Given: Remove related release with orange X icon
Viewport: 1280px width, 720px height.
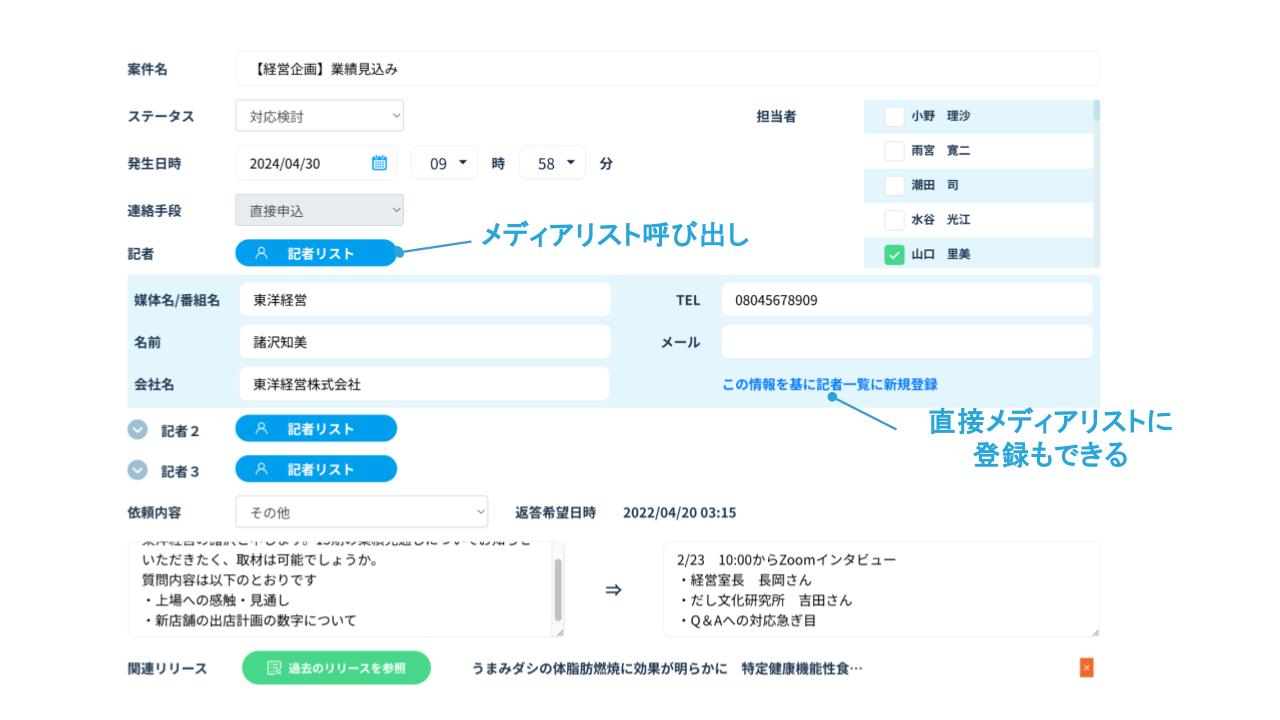Looking at the screenshot, I should (1087, 668).
